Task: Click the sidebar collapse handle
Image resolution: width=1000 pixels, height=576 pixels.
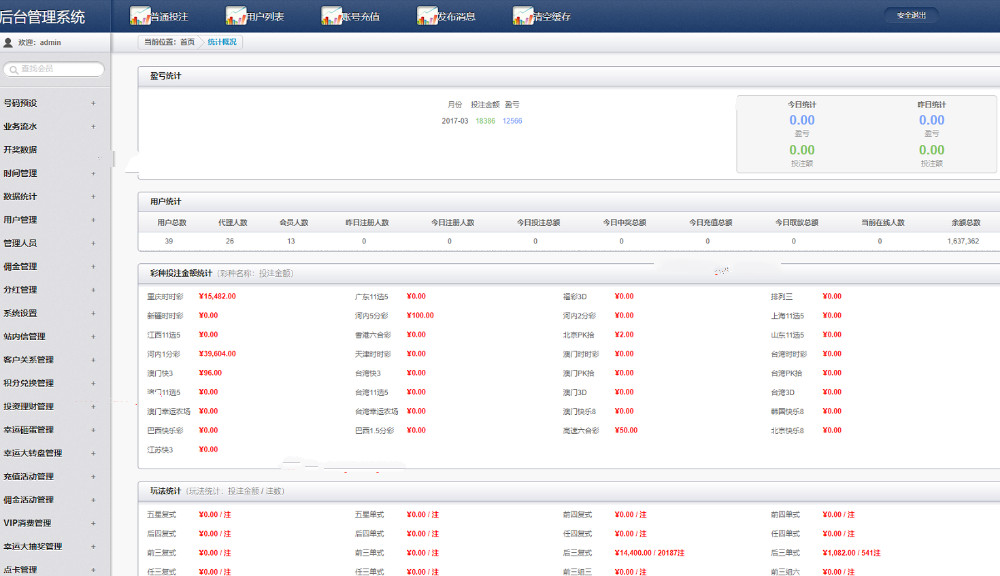Action: pyautogui.click(x=114, y=158)
